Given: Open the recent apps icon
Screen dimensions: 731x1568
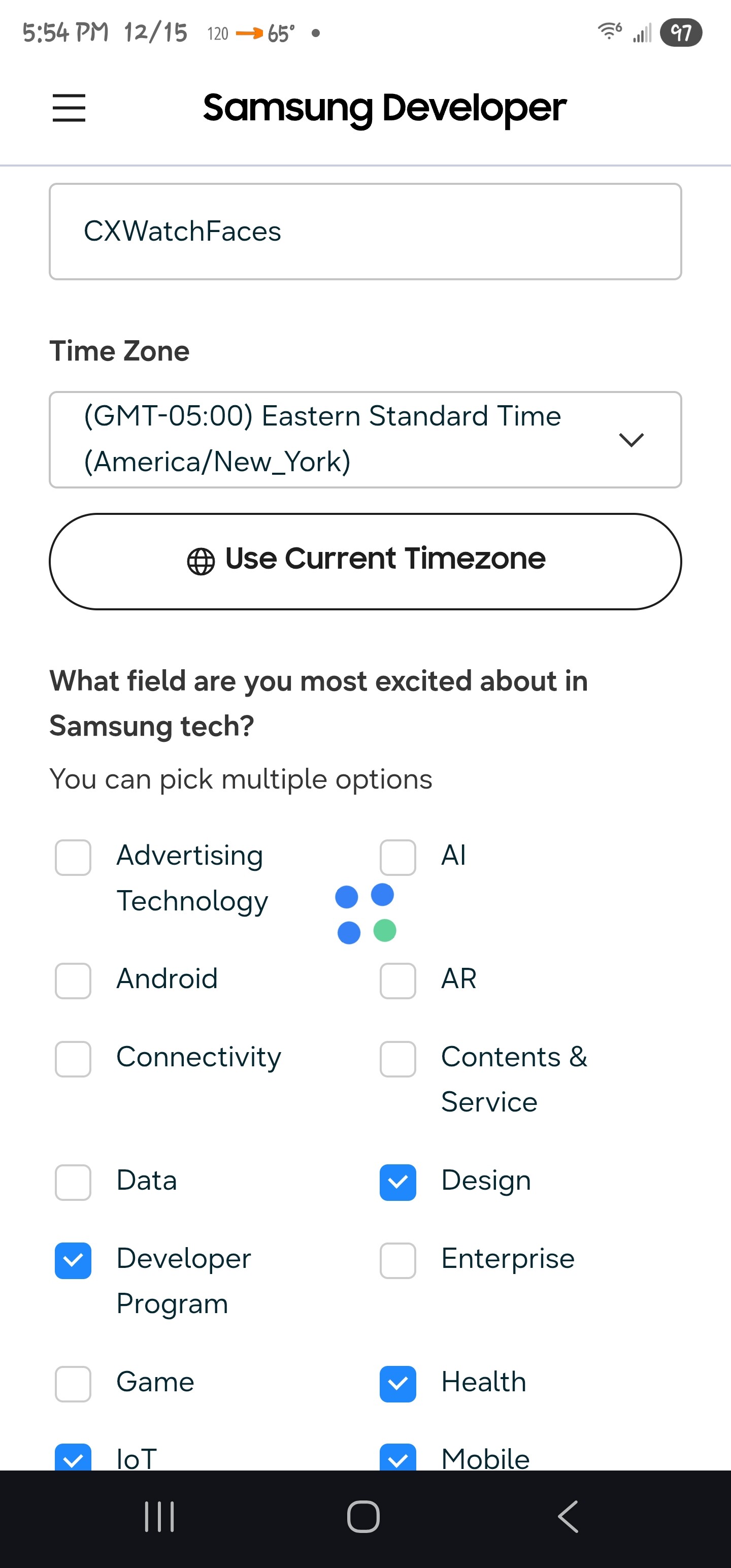Looking at the screenshot, I should pos(159,1516).
